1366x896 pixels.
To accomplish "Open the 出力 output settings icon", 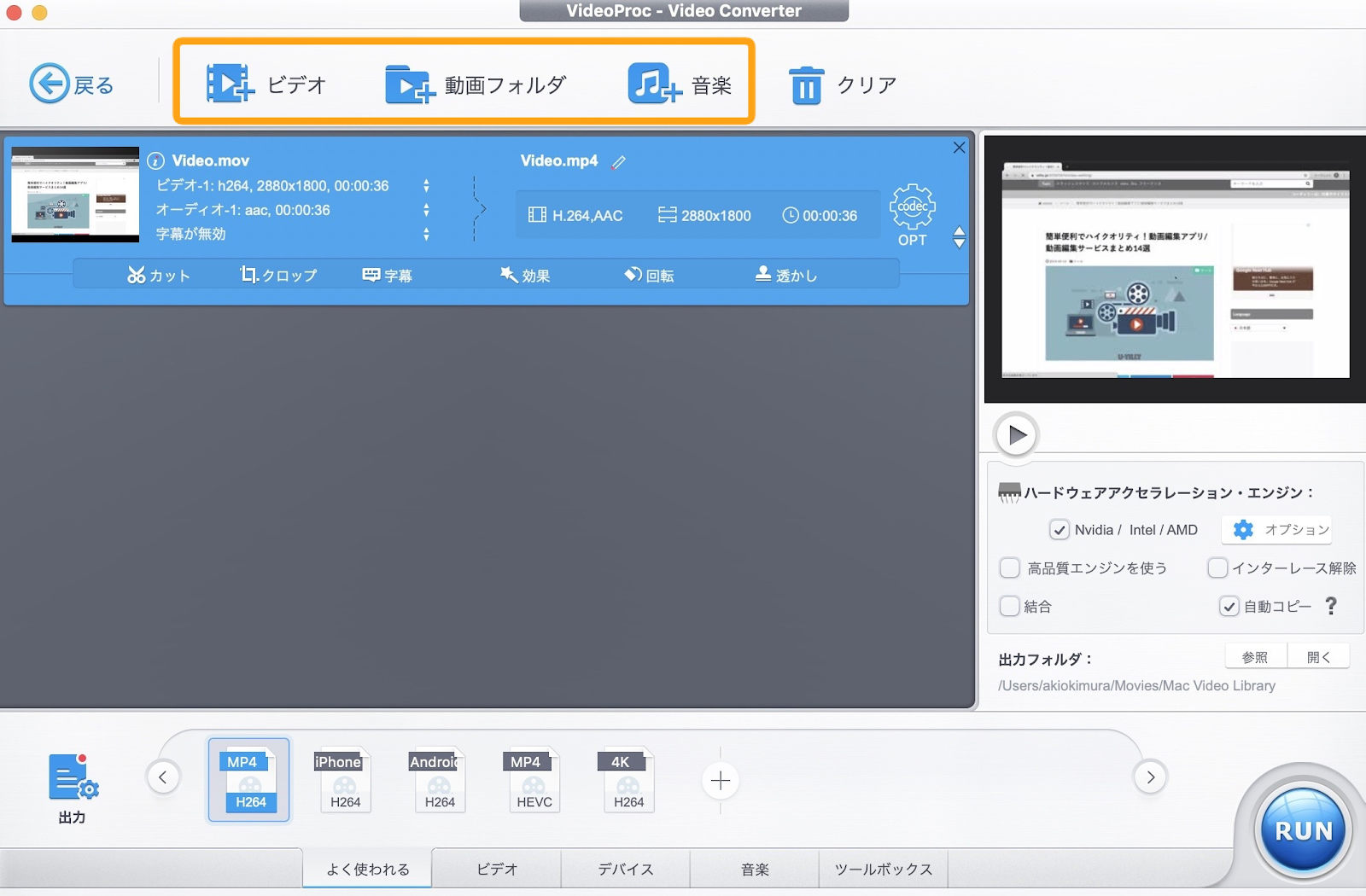I will coord(73,777).
